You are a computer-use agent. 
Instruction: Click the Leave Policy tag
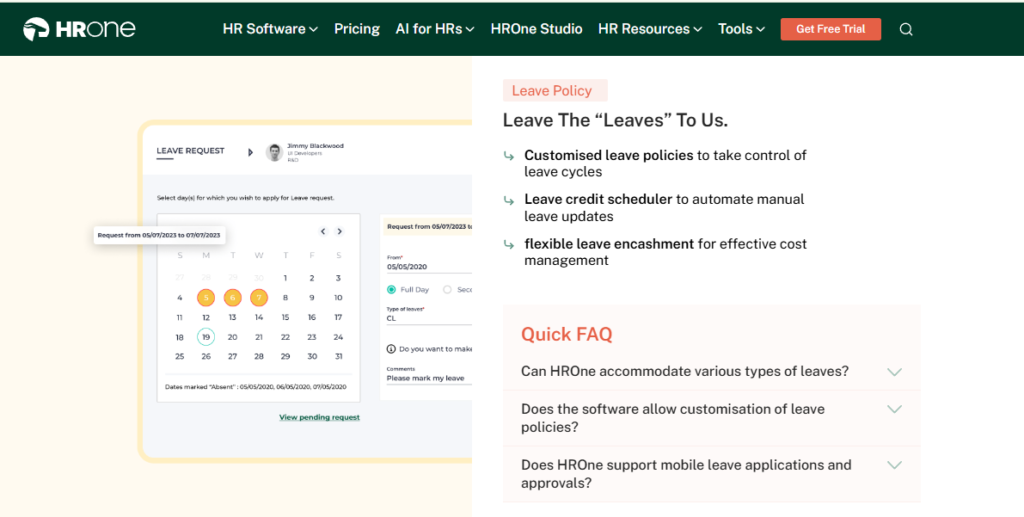click(555, 91)
